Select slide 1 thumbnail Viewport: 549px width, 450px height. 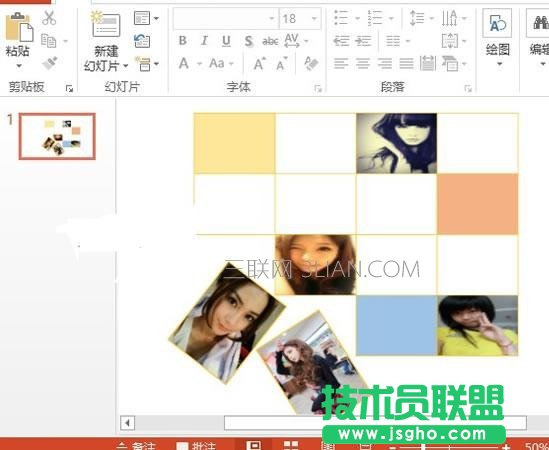(x=57, y=136)
